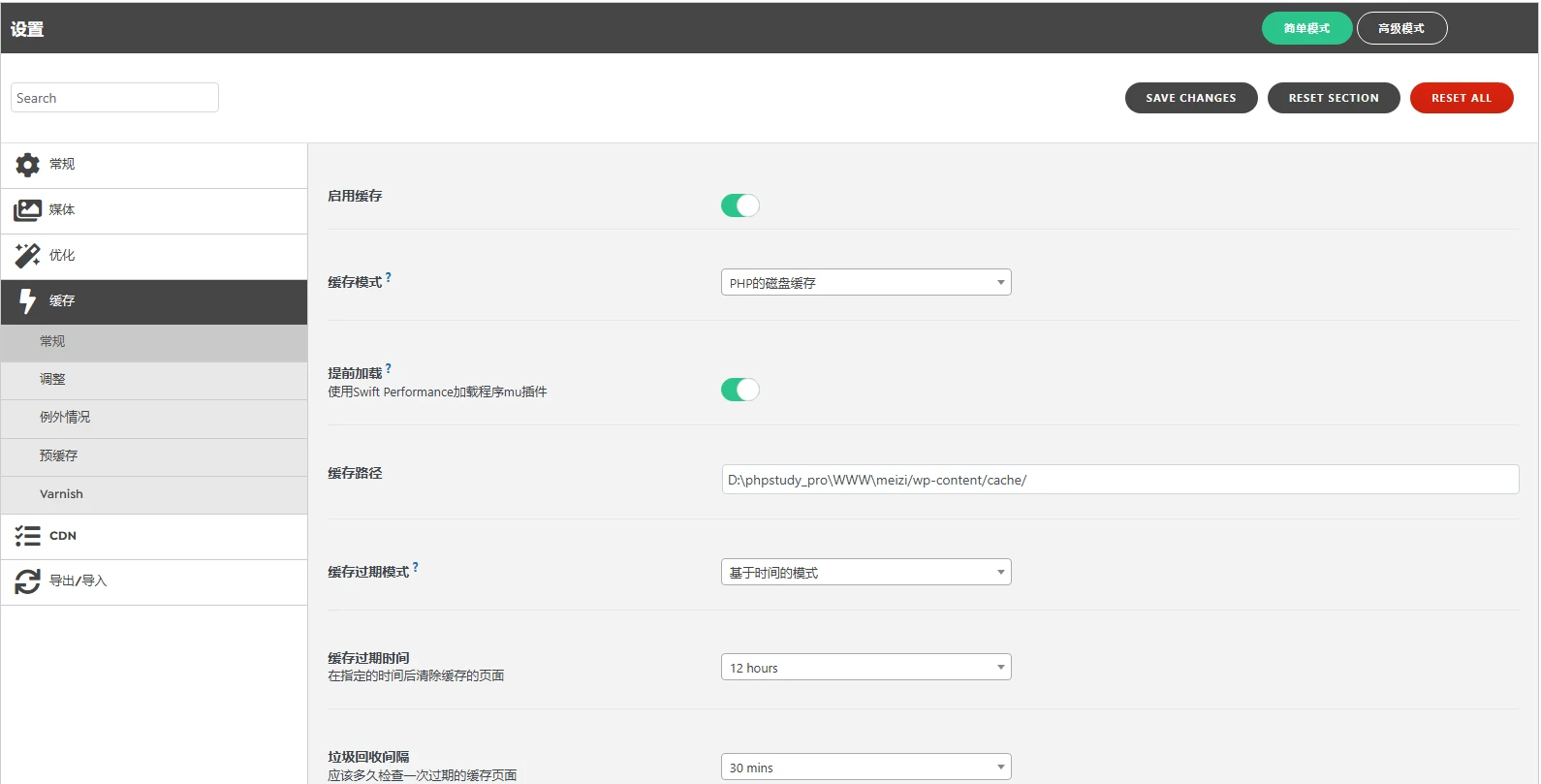Select the 预缓存 cache subsection

click(x=154, y=457)
